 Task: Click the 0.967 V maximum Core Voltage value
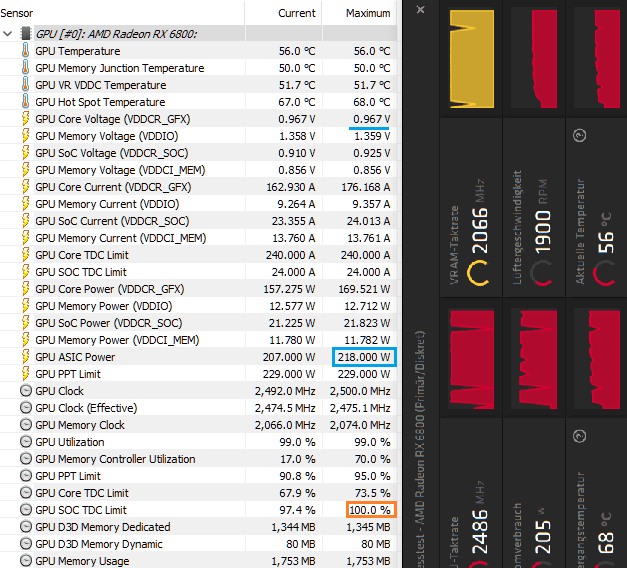(371, 119)
